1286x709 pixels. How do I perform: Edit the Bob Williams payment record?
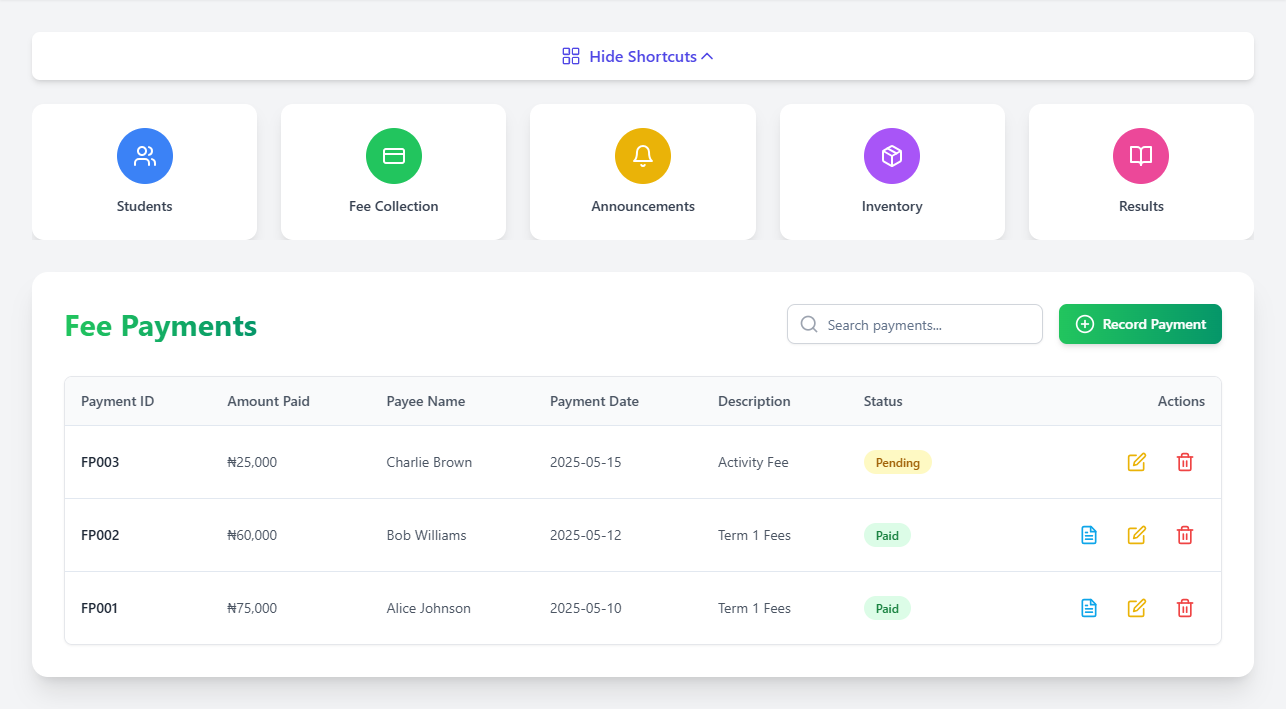pos(1136,535)
